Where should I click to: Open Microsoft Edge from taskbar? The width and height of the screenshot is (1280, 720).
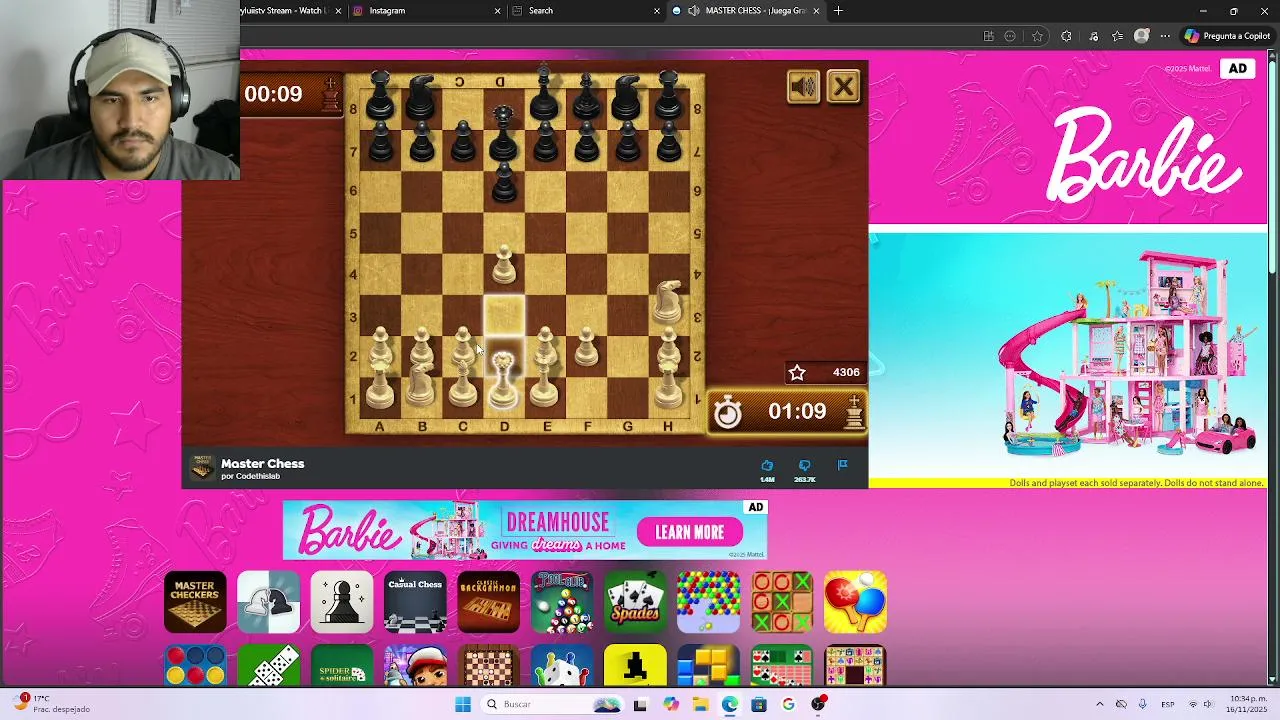click(730, 704)
